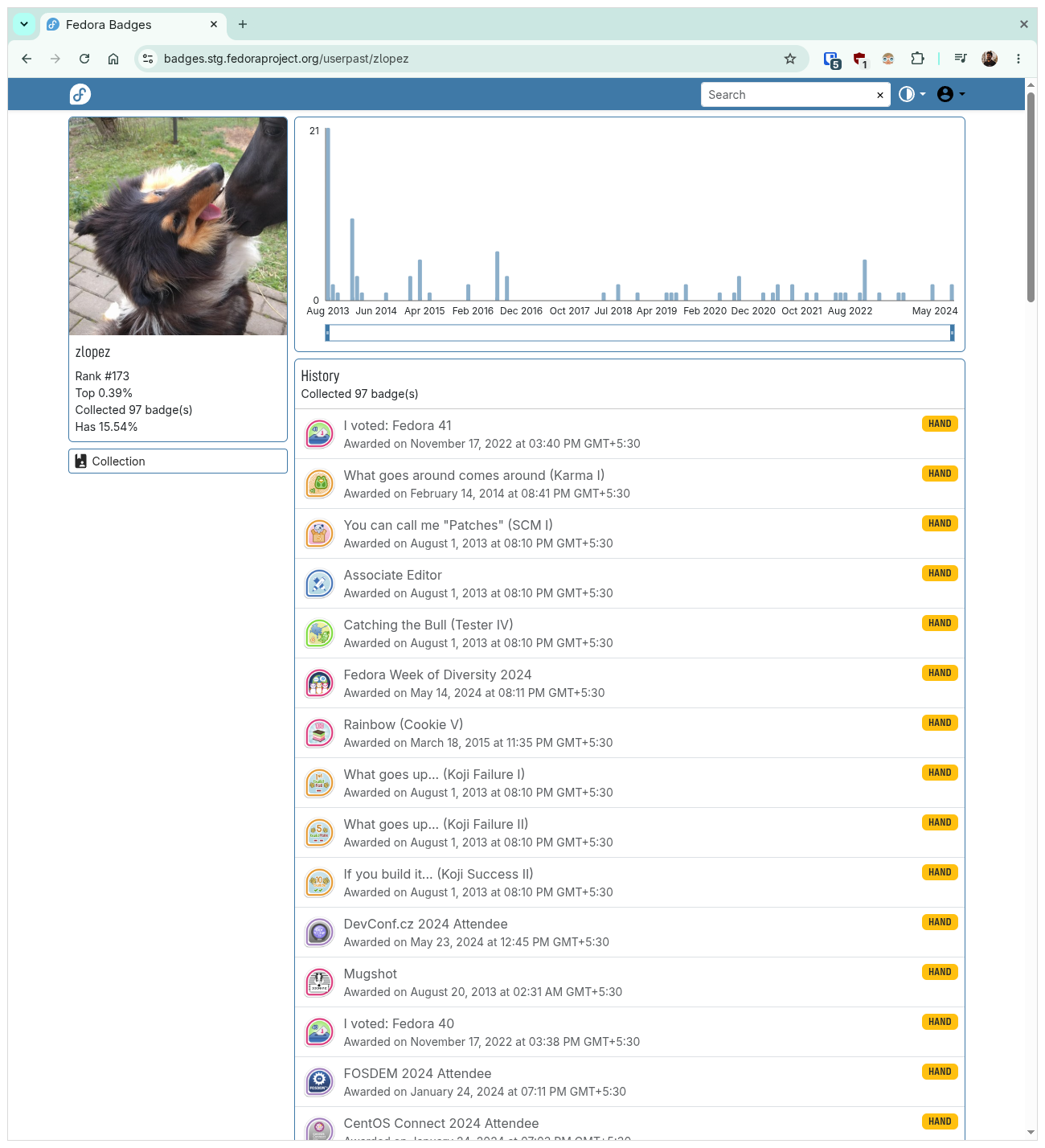Open the Karma I badge icon
The width and height of the screenshot is (1045, 1148).
(x=319, y=484)
